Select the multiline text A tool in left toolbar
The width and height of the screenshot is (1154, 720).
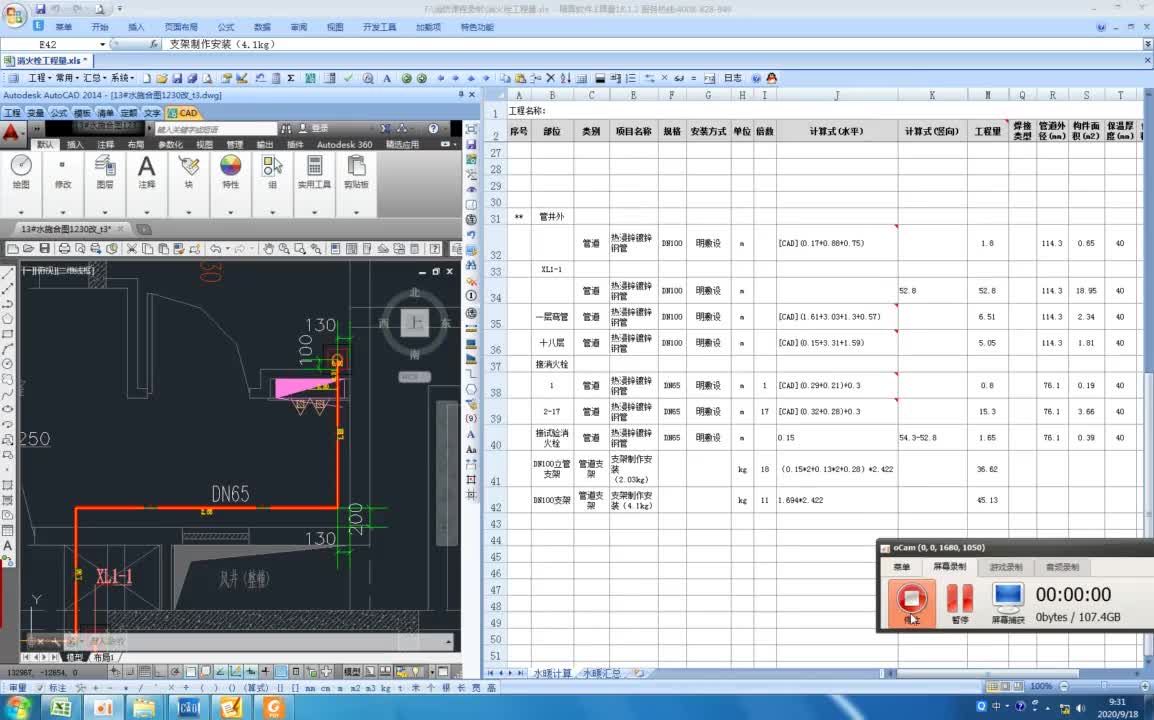coord(8,546)
